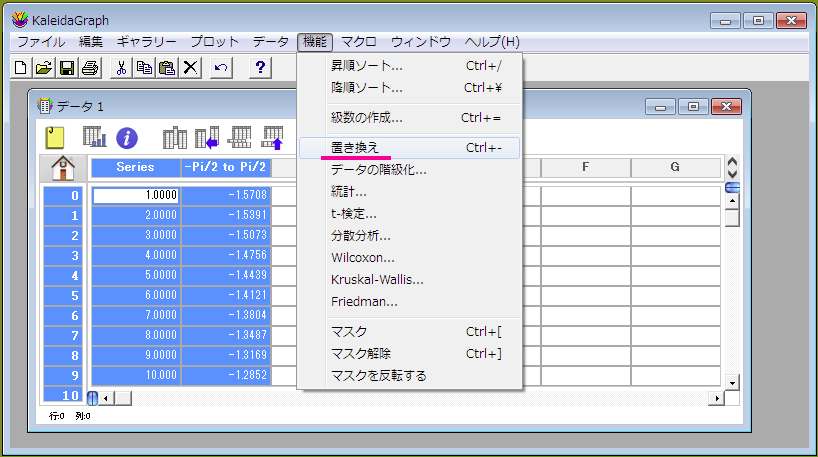
Task: Open the ヘルプ(H) menu
Action: pyautogui.click(x=492, y=42)
